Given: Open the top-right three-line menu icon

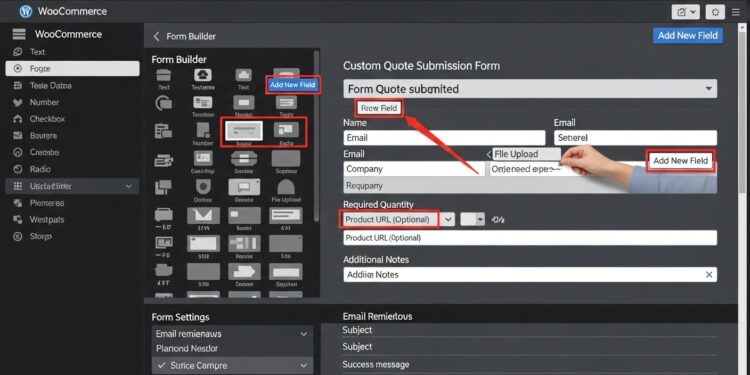Looking at the screenshot, I should 736,12.
